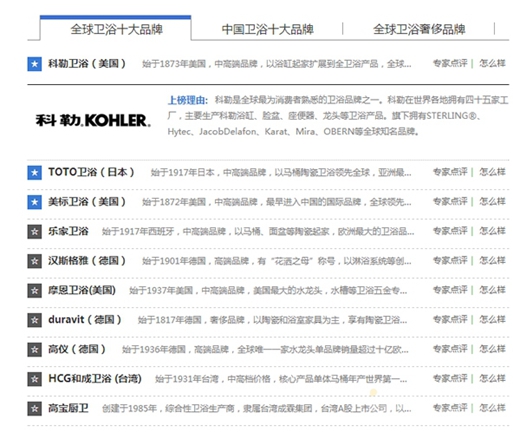Image resolution: width=520 pixels, height=439 pixels.
Task: Click the 上榜理由 label in Kohler panel
Action: coord(188,100)
